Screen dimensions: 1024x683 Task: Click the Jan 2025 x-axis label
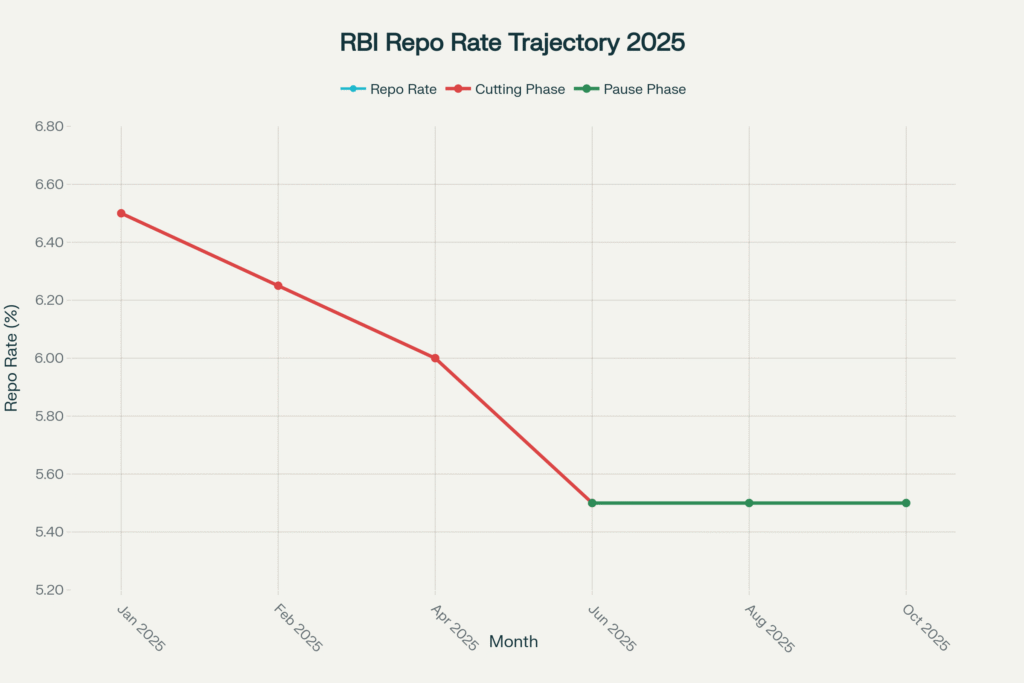click(x=142, y=628)
